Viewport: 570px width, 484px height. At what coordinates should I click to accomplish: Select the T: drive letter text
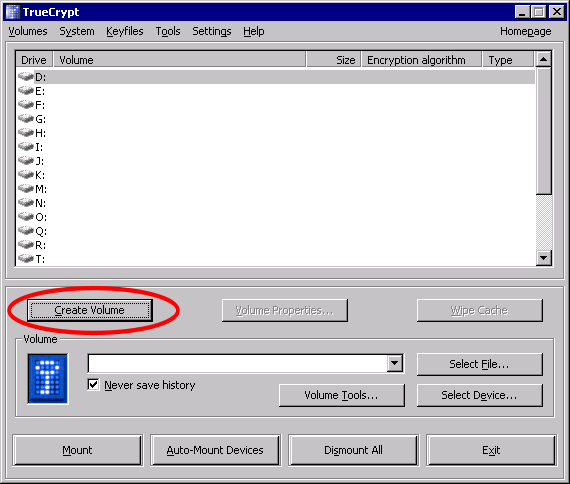[40, 259]
